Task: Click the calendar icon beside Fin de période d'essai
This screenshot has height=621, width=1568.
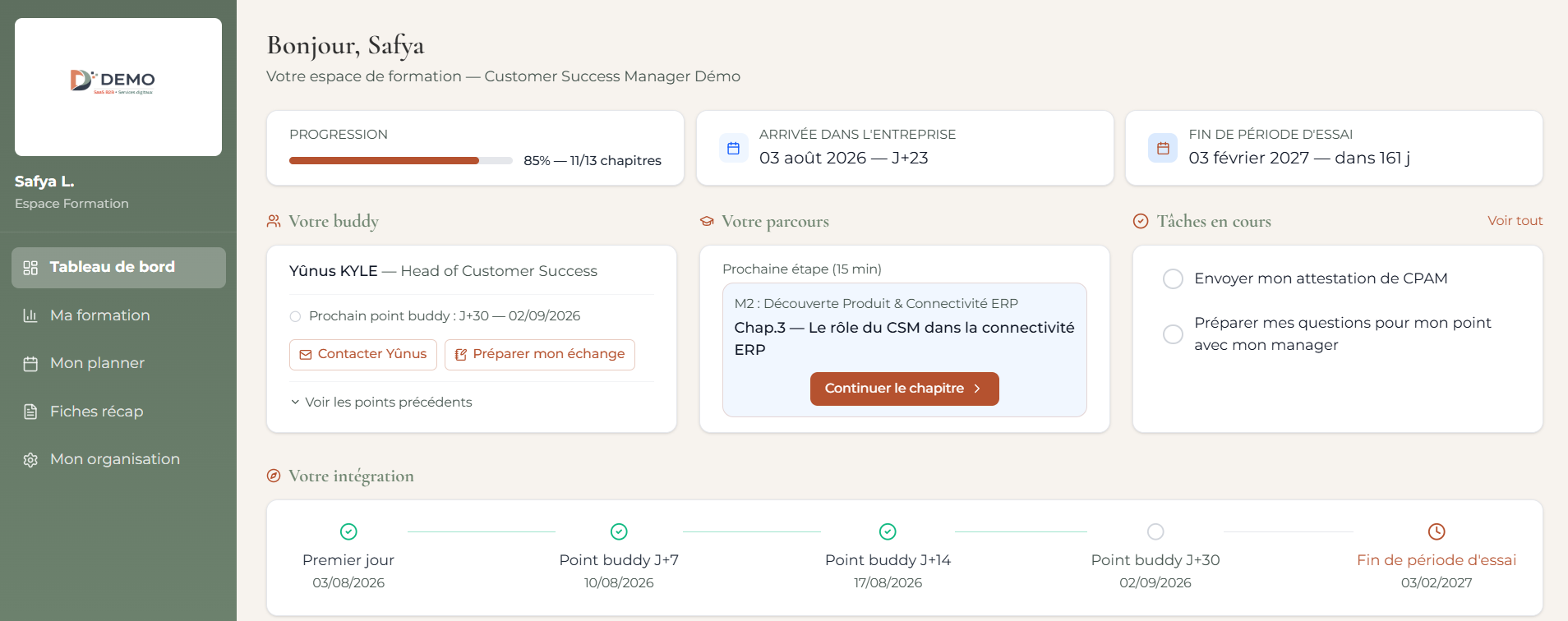Action: click(x=1163, y=148)
